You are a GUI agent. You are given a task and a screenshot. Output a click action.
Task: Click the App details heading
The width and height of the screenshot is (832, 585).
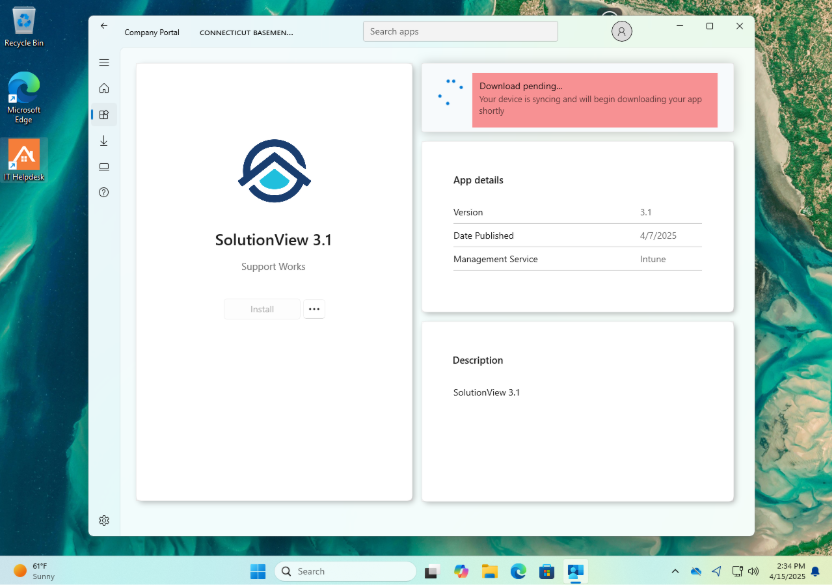(478, 180)
